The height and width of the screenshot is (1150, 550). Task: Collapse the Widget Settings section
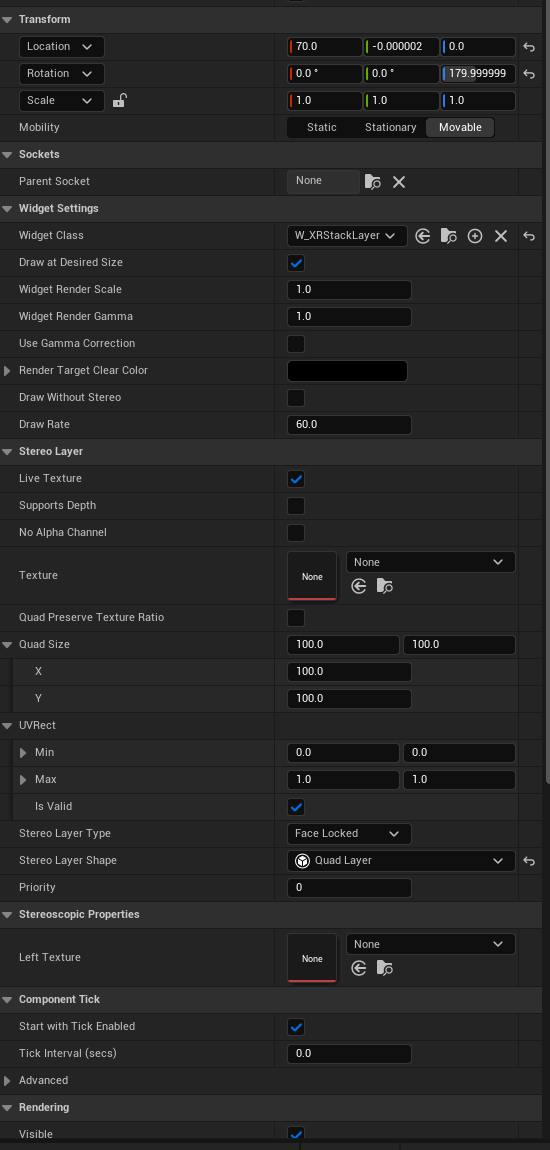(7, 209)
